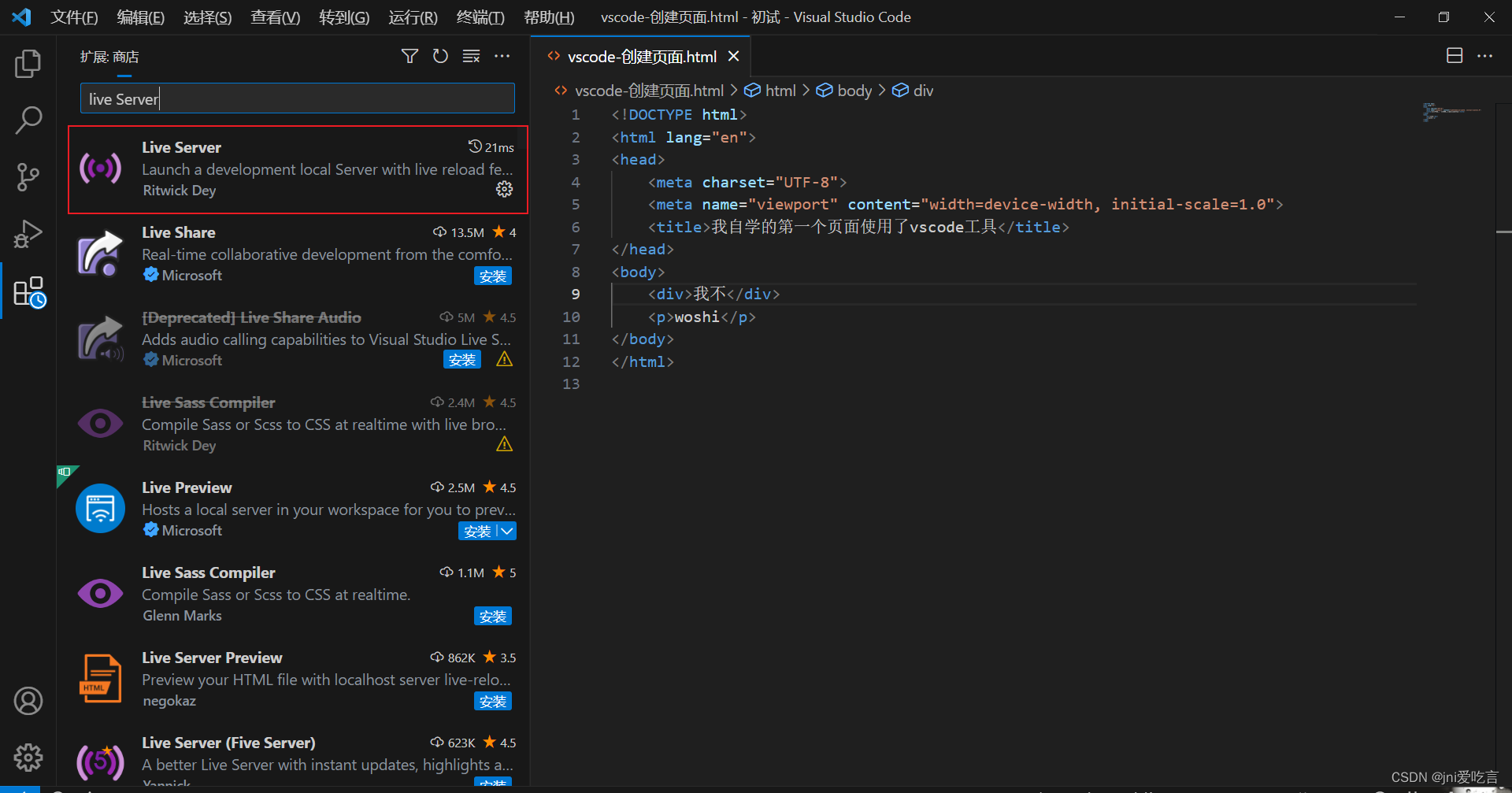Viewport: 1512px width, 793px height.
Task: Open the Accounts icon in the activity bar
Action: [x=28, y=700]
